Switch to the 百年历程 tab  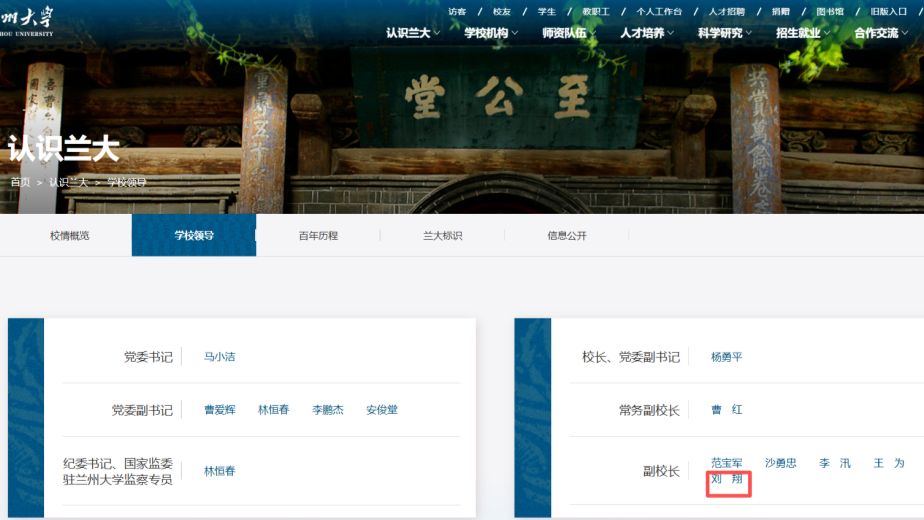point(318,235)
